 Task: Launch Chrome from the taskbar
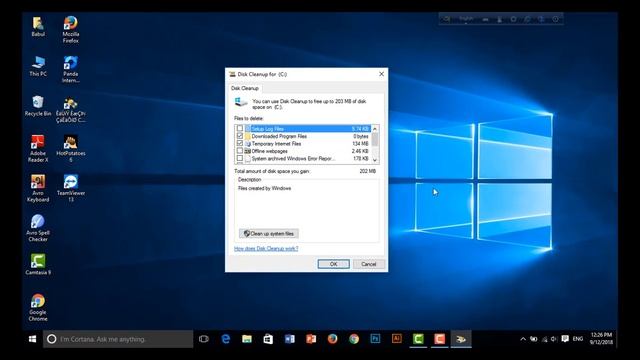tap(354, 339)
